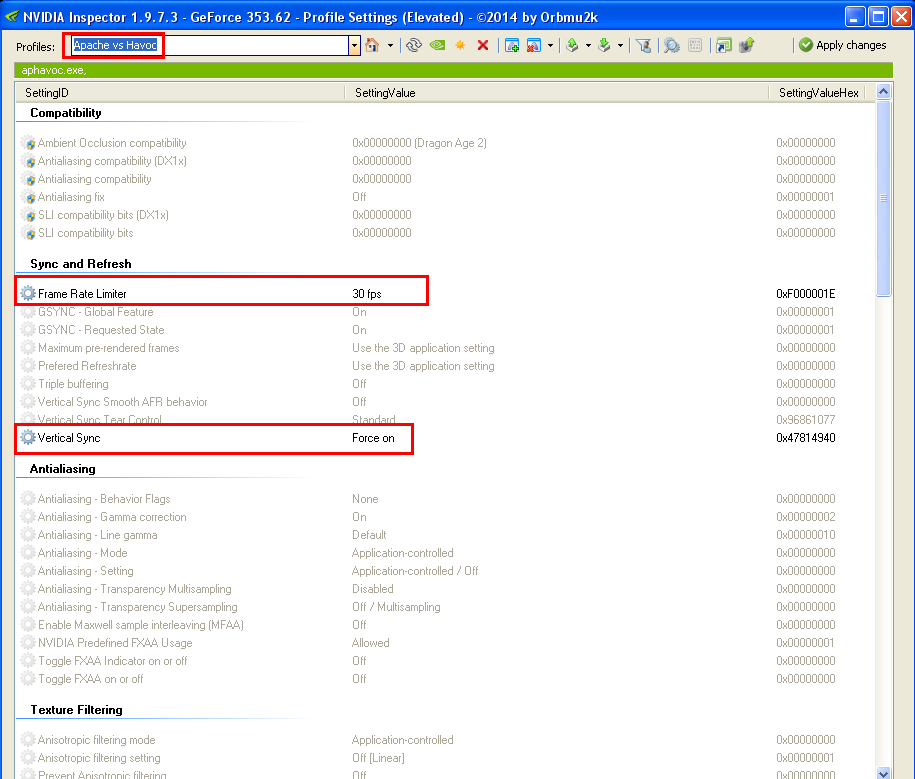Select Antialiasing - Gamma correction setting
Image resolution: width=915 pixels, height=779 pixels.
pos(112,517)
